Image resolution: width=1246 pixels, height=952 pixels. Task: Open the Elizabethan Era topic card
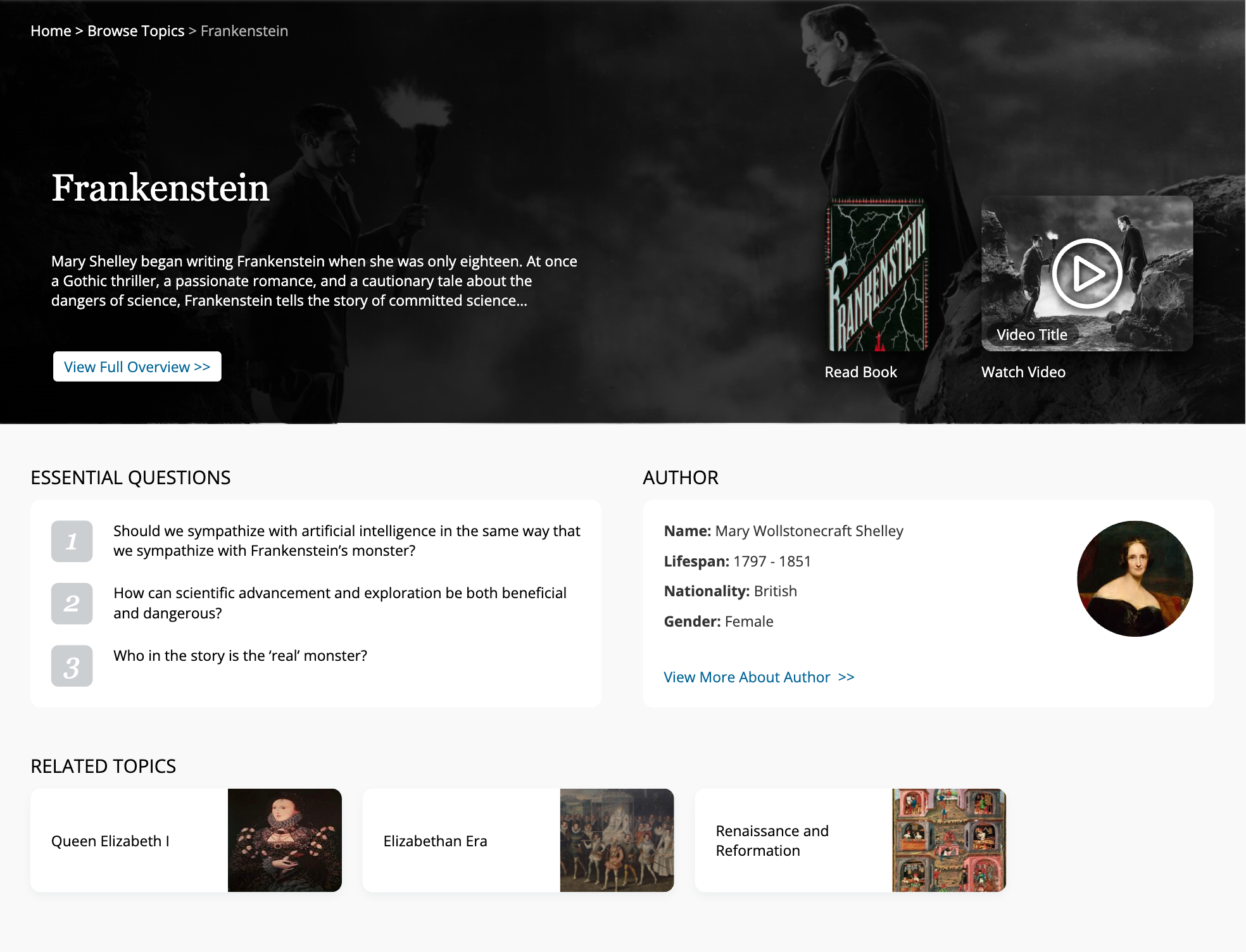(518, 840)
